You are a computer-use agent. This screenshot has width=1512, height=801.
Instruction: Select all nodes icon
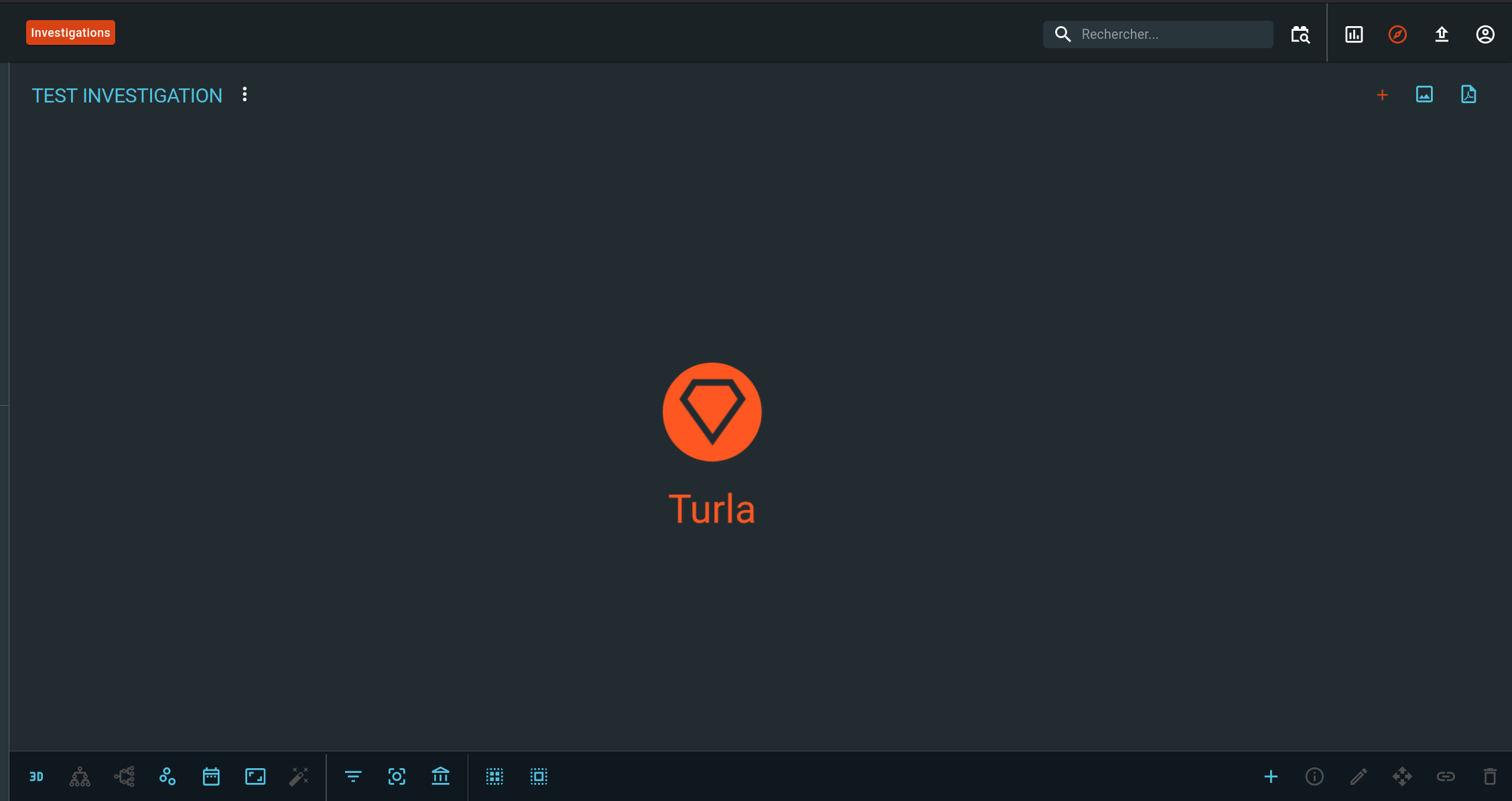(539, 777)
